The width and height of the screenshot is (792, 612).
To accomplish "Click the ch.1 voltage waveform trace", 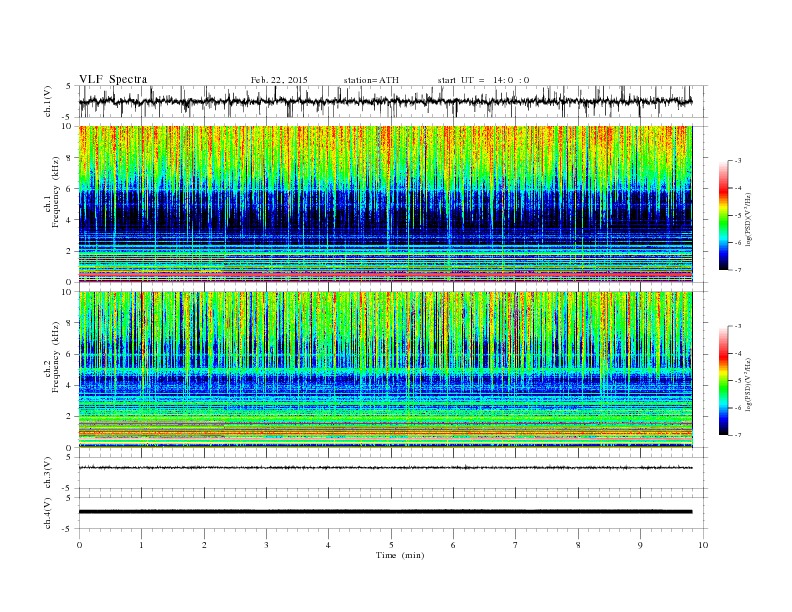I will [x=385, y=101].
